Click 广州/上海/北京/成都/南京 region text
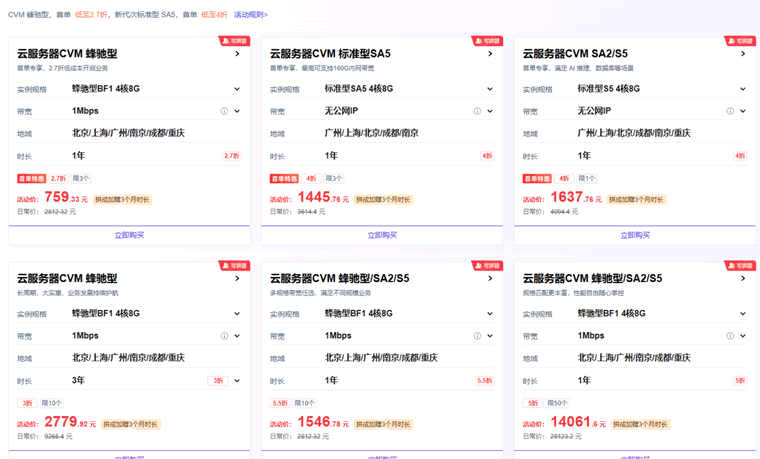 [x=372, y=133]
